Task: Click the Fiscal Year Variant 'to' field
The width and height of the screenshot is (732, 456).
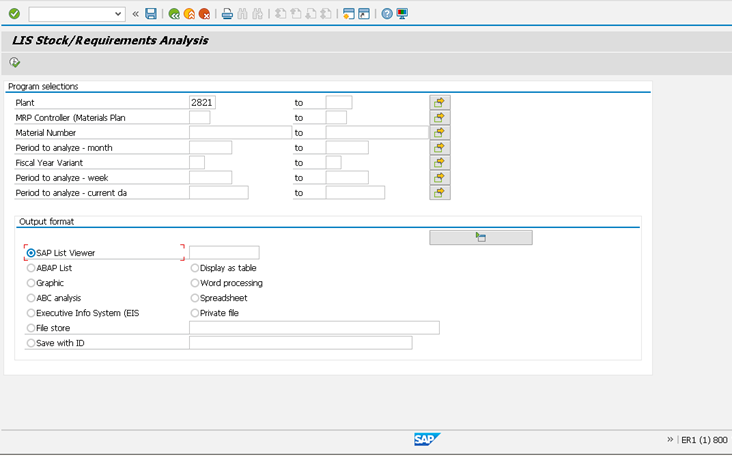Action: [x=333, y=162]
